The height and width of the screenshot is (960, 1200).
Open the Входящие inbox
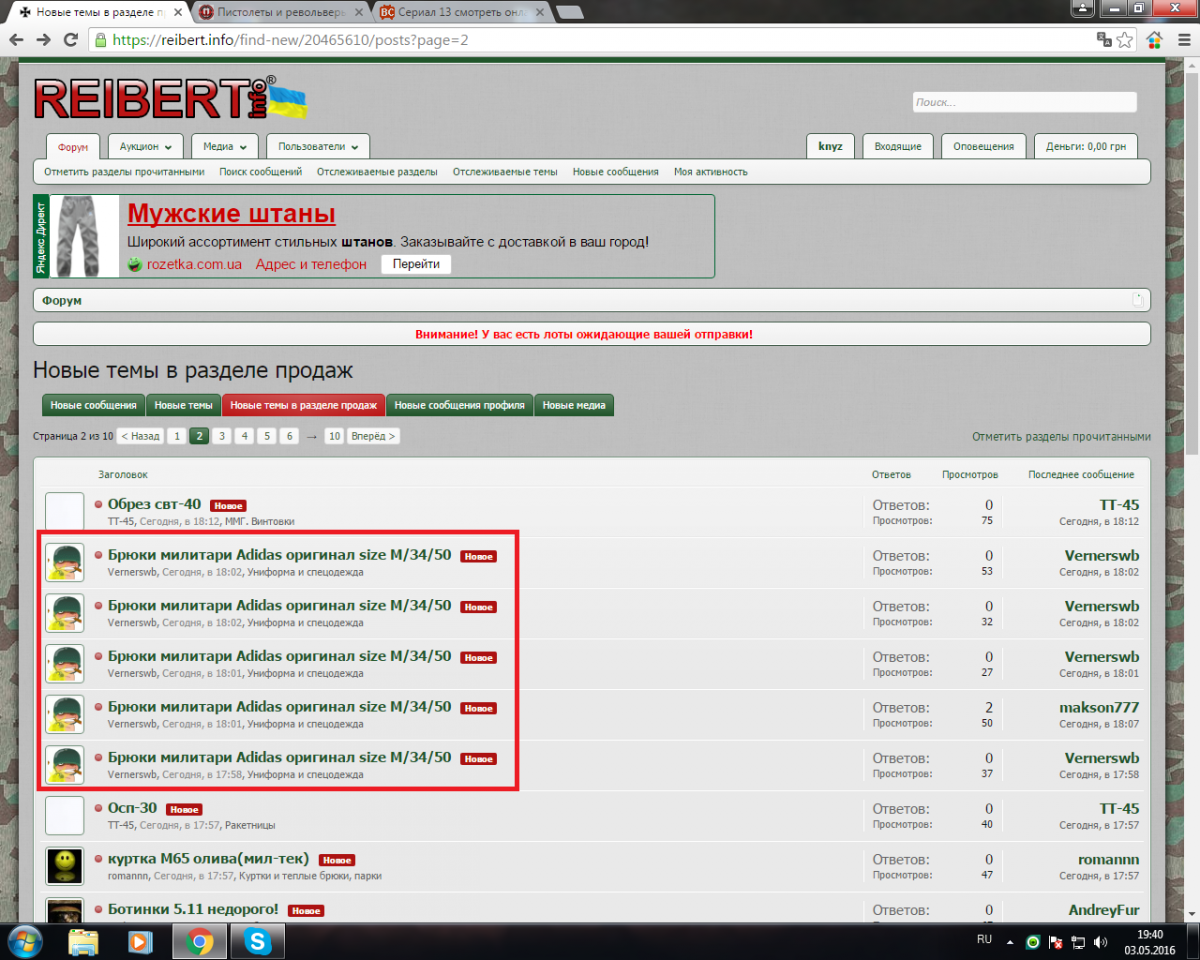point(898,146)
